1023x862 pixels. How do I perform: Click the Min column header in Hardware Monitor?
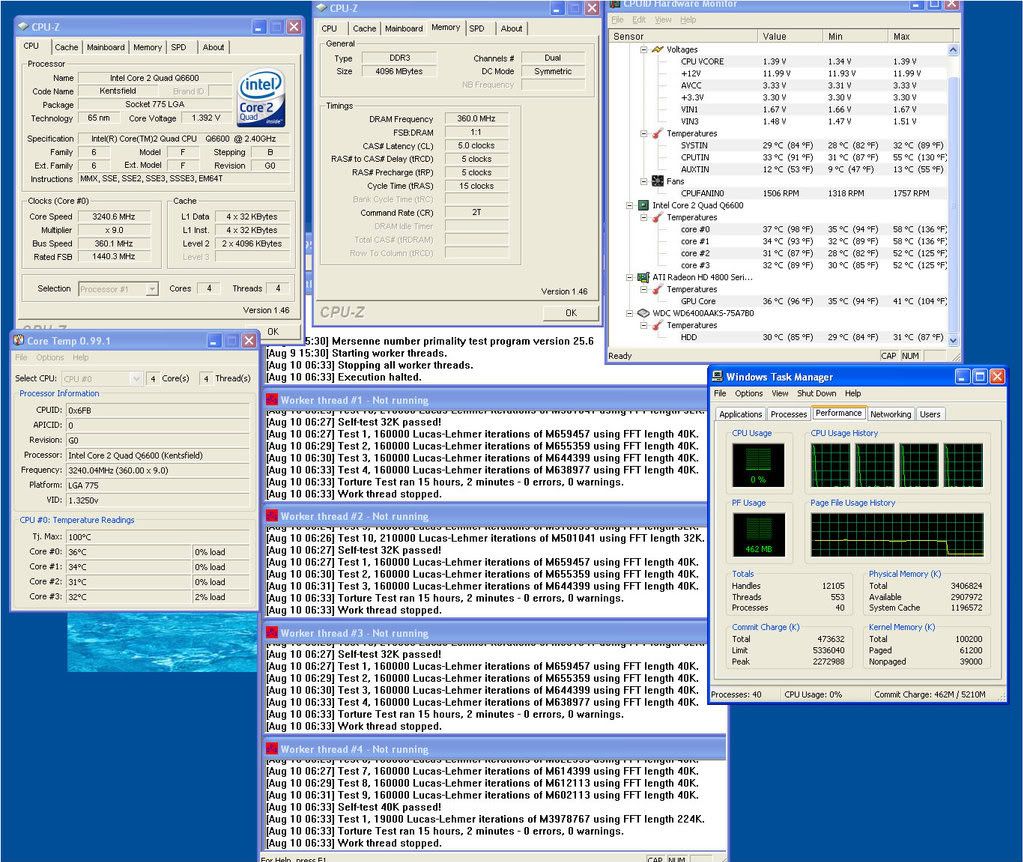pos(855,37)
